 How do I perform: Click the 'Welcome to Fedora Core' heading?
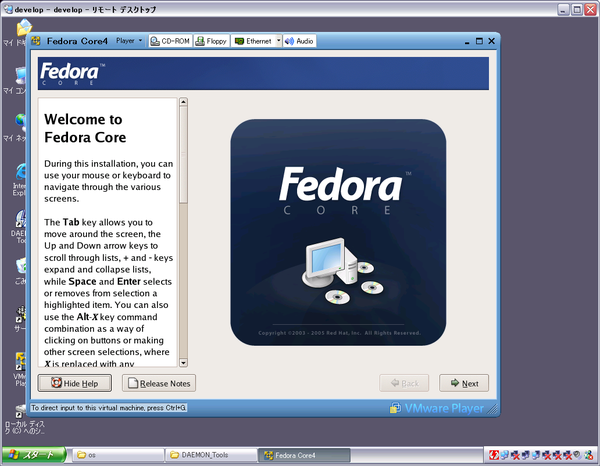tap(85, 128)
